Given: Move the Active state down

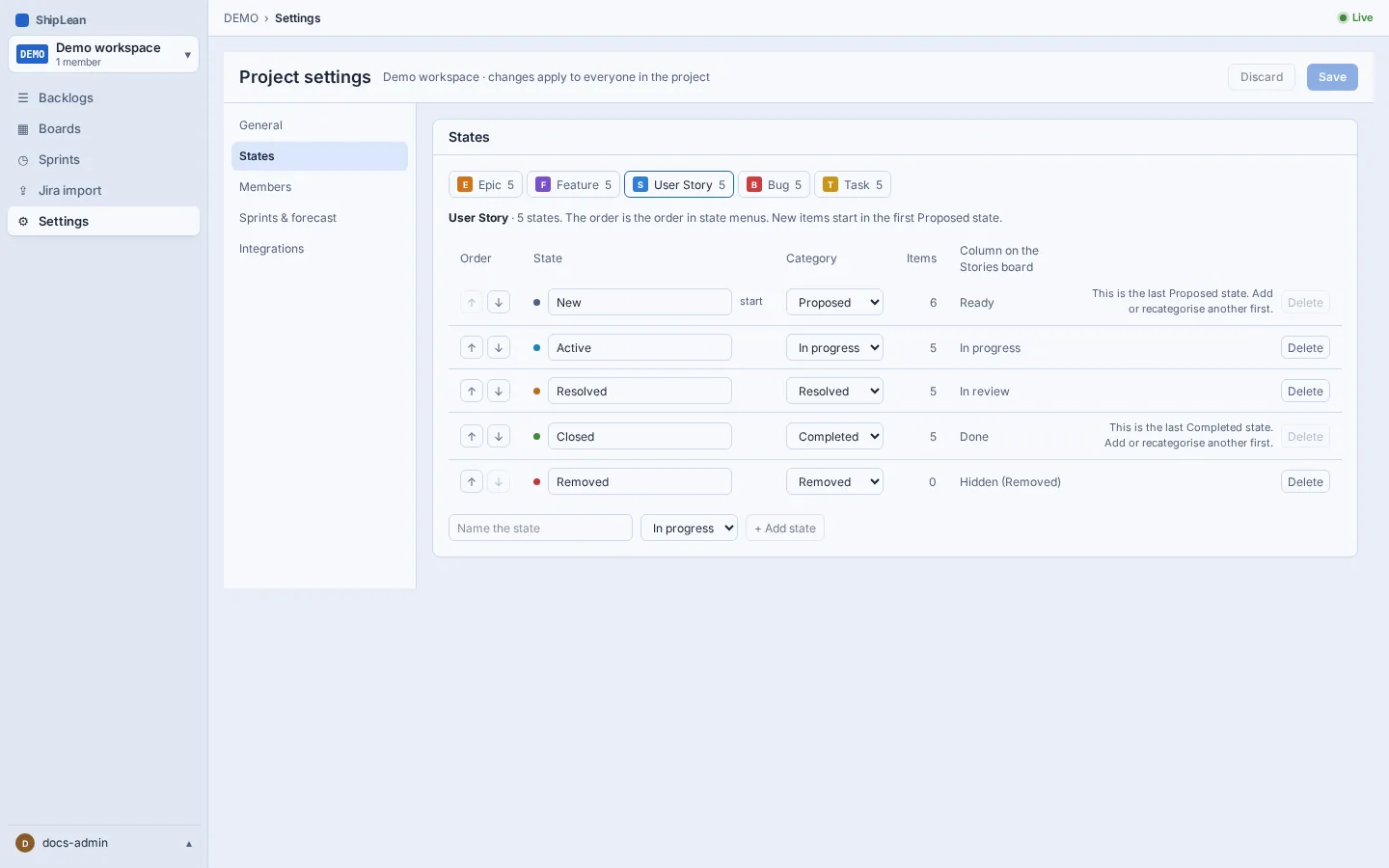Looking at the screenshot, I should click(x=499, y=347).
